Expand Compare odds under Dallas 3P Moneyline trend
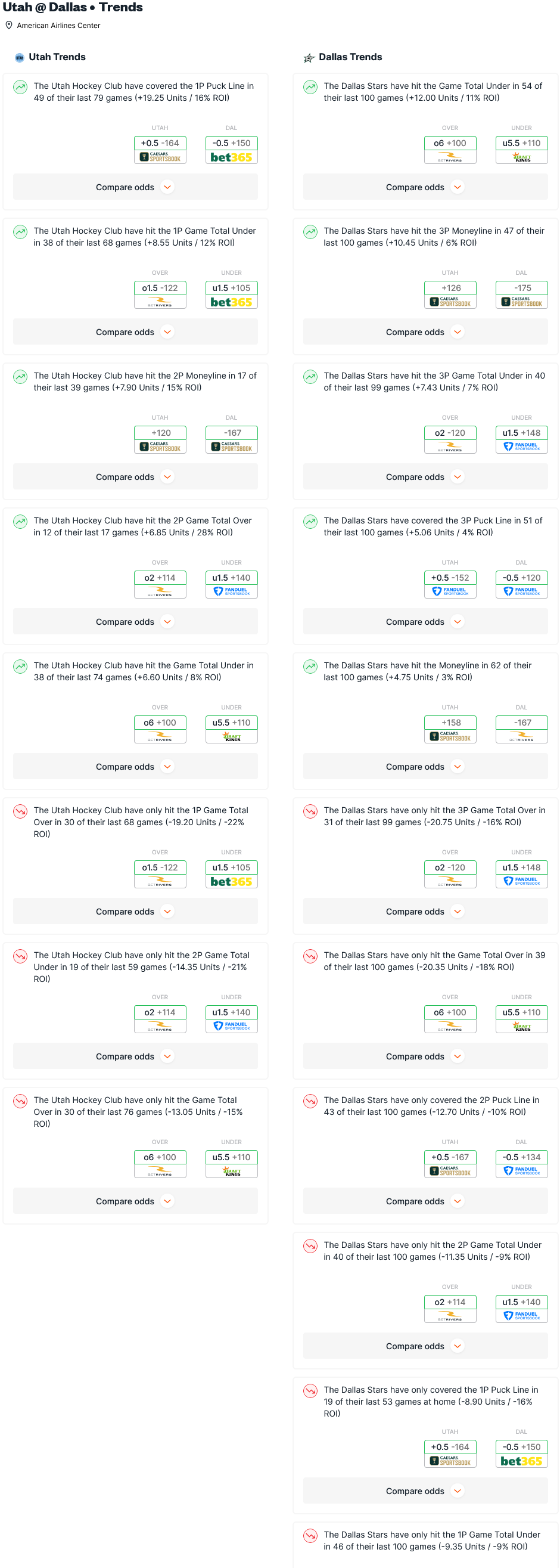 [x=425, y=332]
